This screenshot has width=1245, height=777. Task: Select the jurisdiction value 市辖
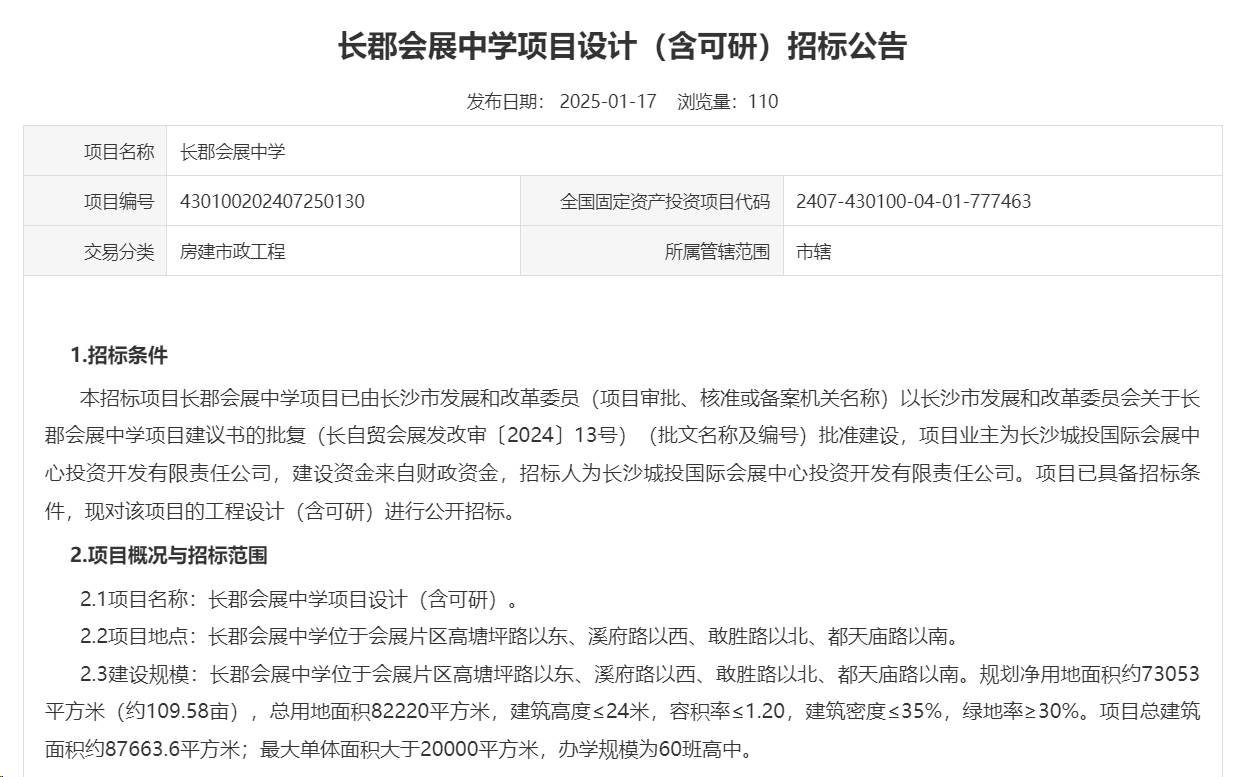pos(813,252)
